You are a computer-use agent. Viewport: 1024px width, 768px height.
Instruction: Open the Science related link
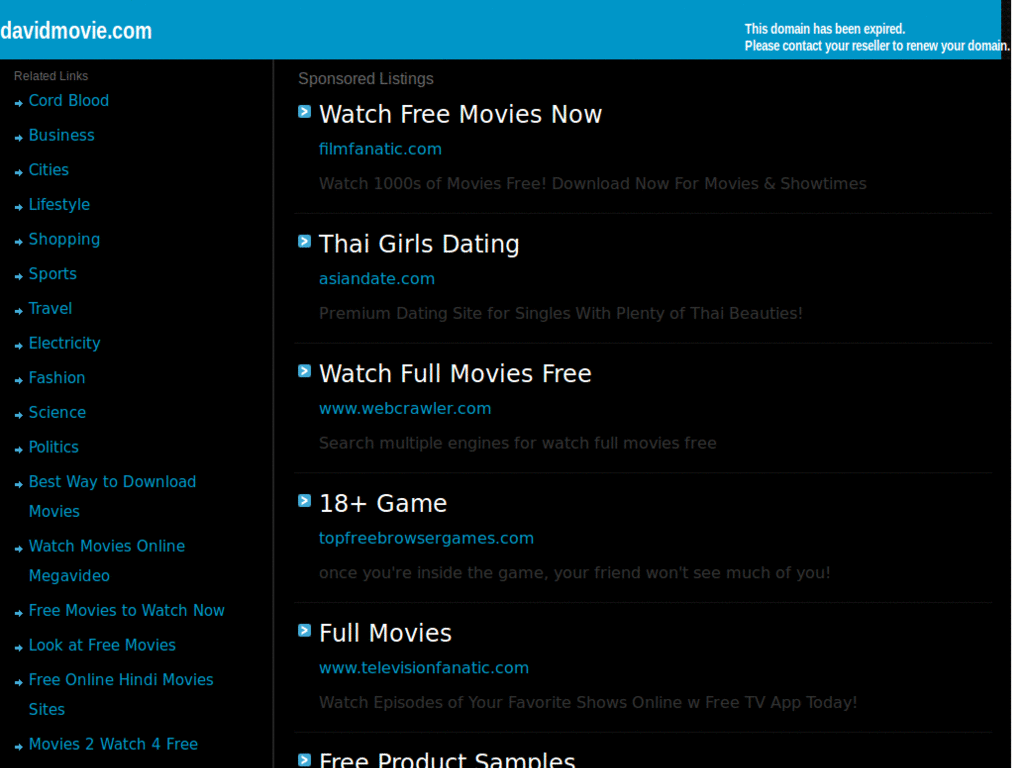[x=57, y=412]
